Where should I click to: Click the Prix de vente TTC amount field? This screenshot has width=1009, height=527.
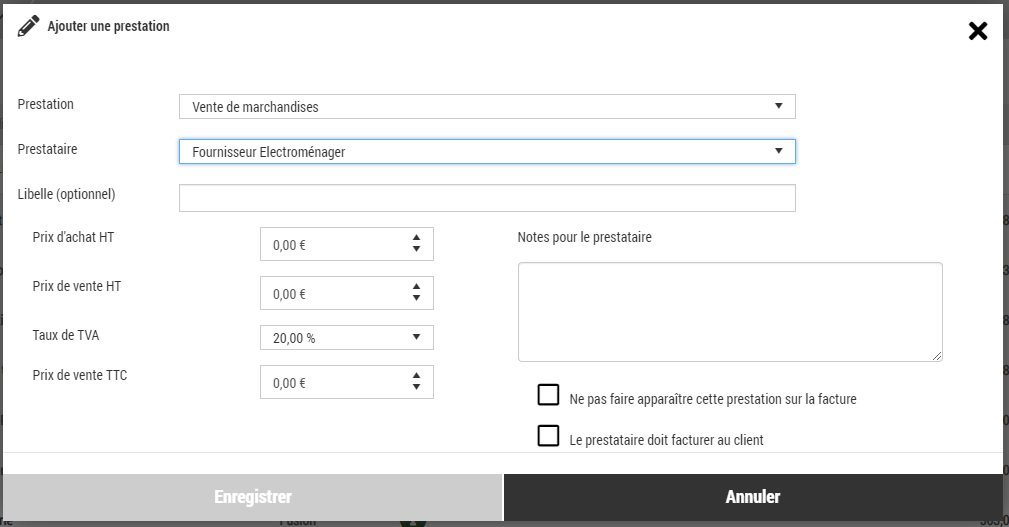click(332, 382)
